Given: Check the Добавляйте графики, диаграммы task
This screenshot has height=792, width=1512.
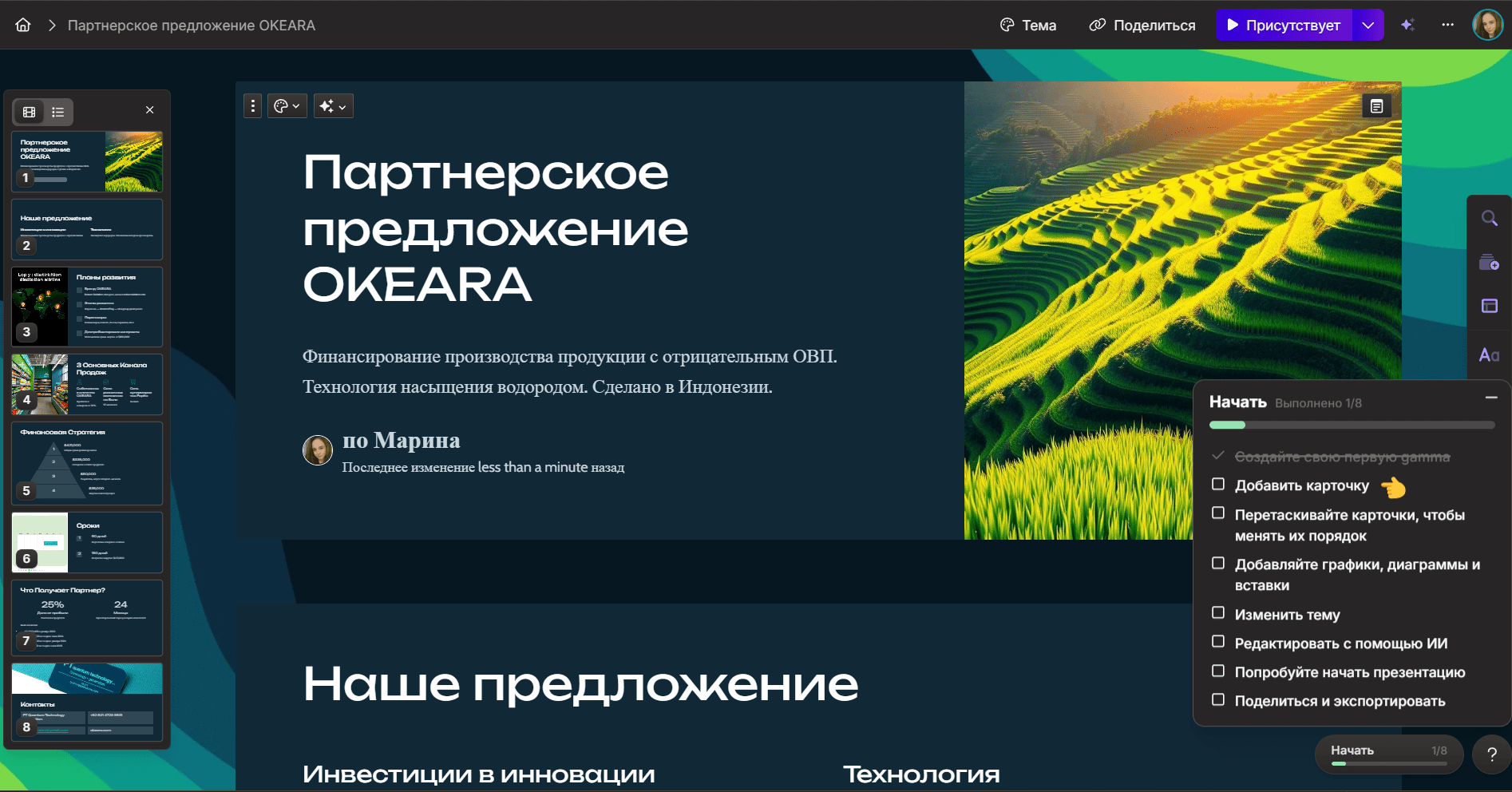Looking at the screenshot, I should click(1218, 563).
